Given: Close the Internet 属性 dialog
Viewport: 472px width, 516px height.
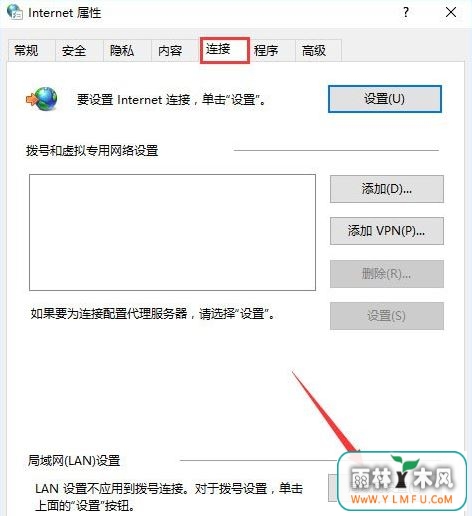Looking at the screenshot, I should (x=451, y=13).
